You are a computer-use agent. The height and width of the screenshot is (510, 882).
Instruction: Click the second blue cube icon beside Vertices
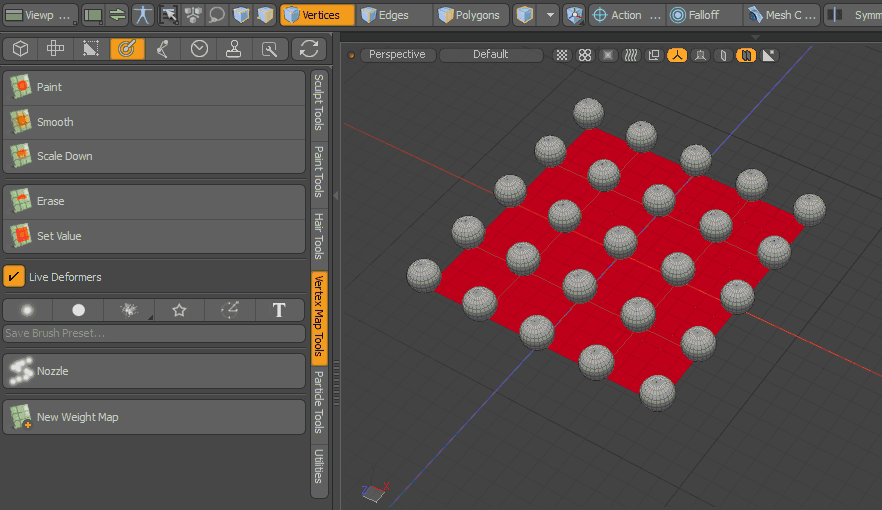265,15
